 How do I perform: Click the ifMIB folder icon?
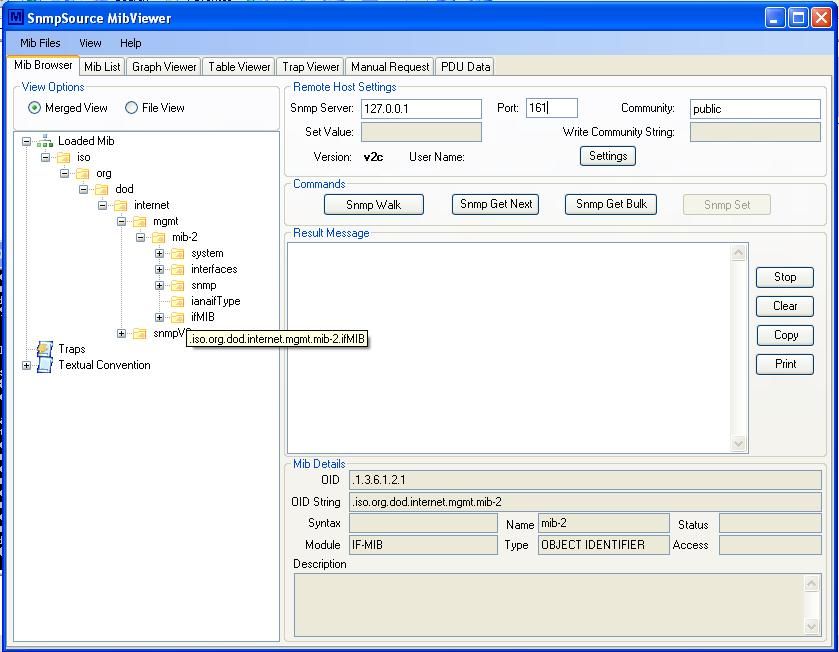click(x=178, y=317)
